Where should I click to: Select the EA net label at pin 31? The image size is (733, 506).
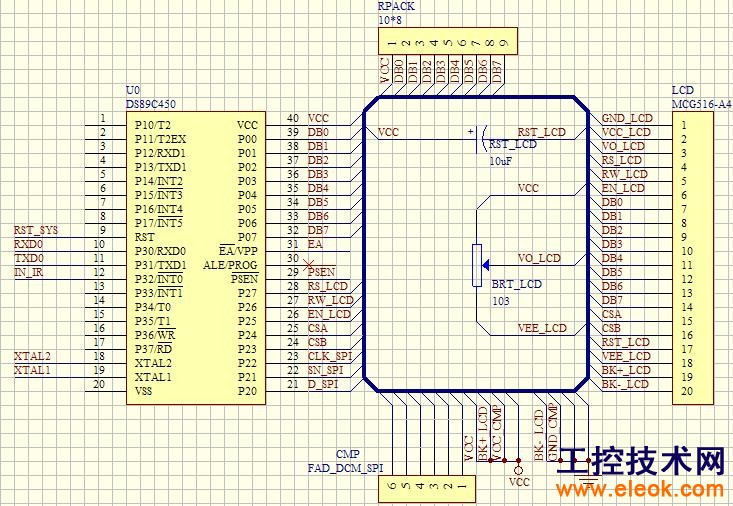click(315, 244)
